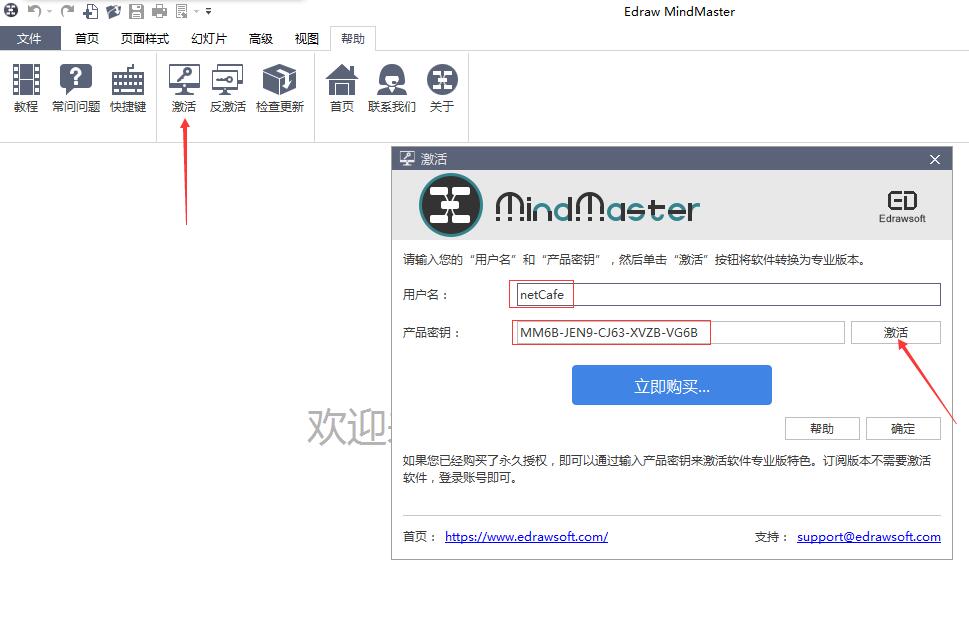Expand the quick access toolbar customize arrow
Screen dimensions: 969x617
pyautogui.click(x=208, y=12)
